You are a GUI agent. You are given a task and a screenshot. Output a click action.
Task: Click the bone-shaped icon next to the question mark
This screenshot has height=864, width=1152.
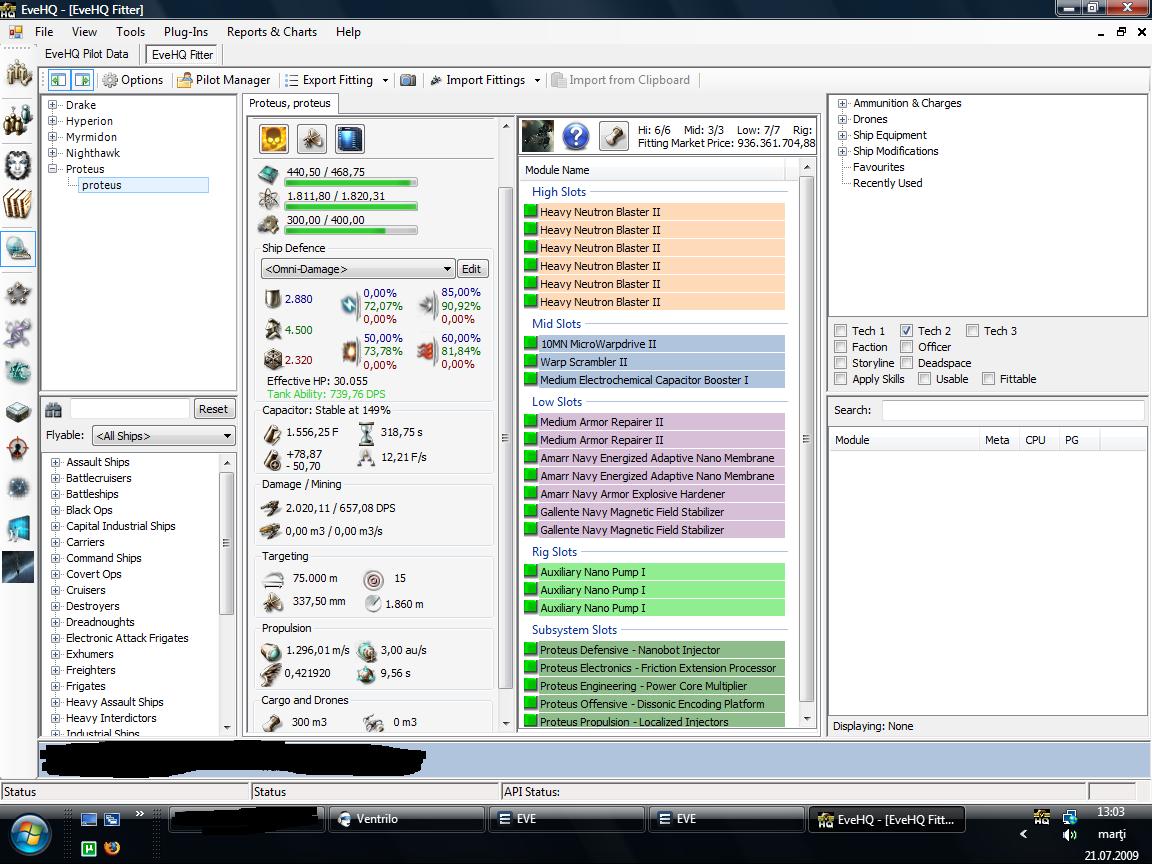pos(613,136)
